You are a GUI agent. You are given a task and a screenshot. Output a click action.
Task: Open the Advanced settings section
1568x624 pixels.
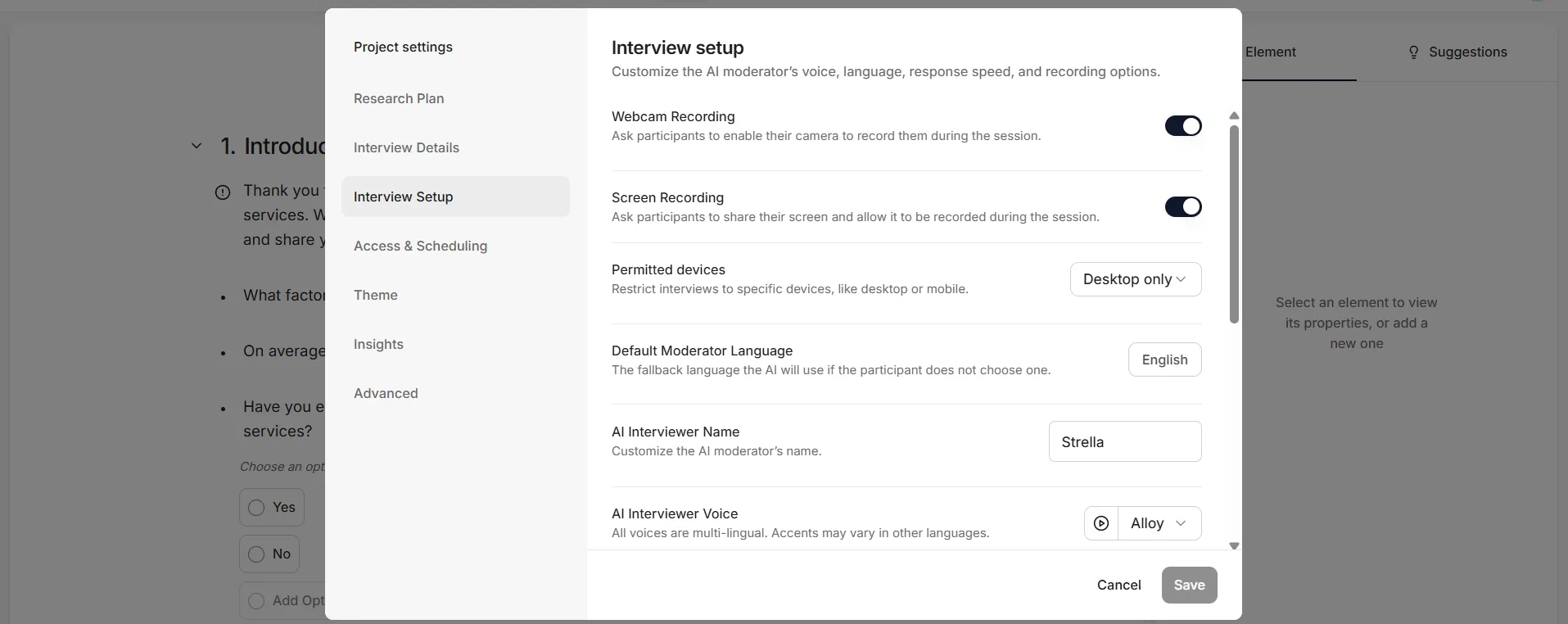click(x=386, y=393)
